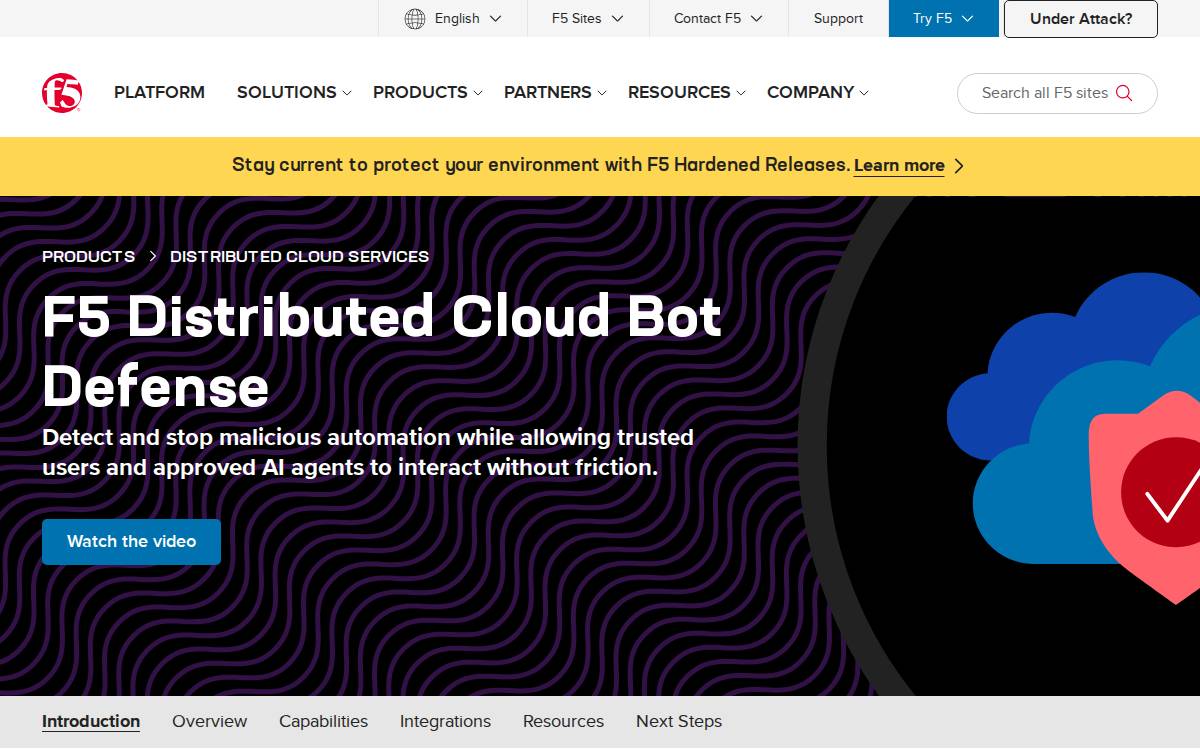
Task: Click the cloud shield hero illustration
Action: tap(1073, 438)
